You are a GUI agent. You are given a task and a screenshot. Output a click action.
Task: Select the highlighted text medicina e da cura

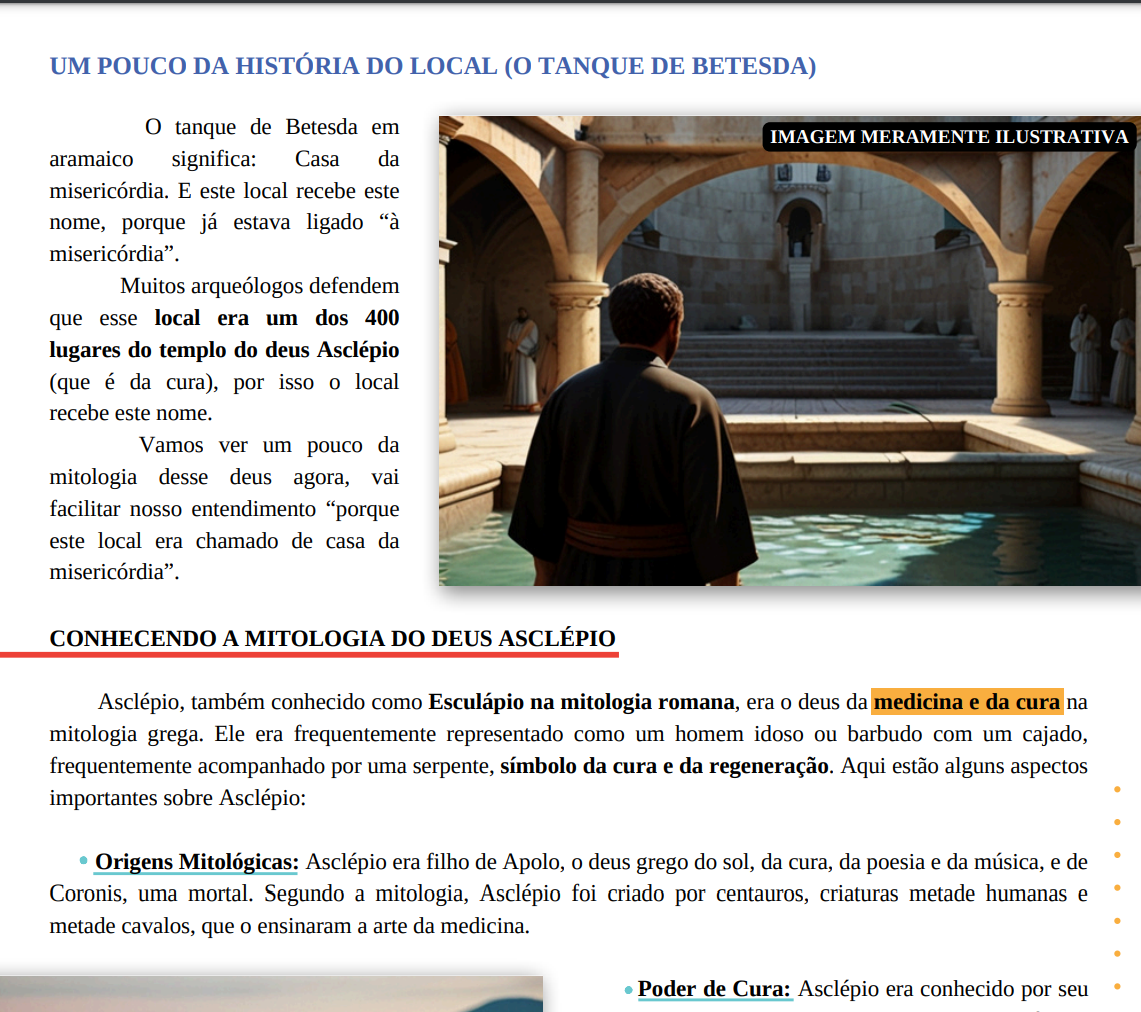point(966,702)
